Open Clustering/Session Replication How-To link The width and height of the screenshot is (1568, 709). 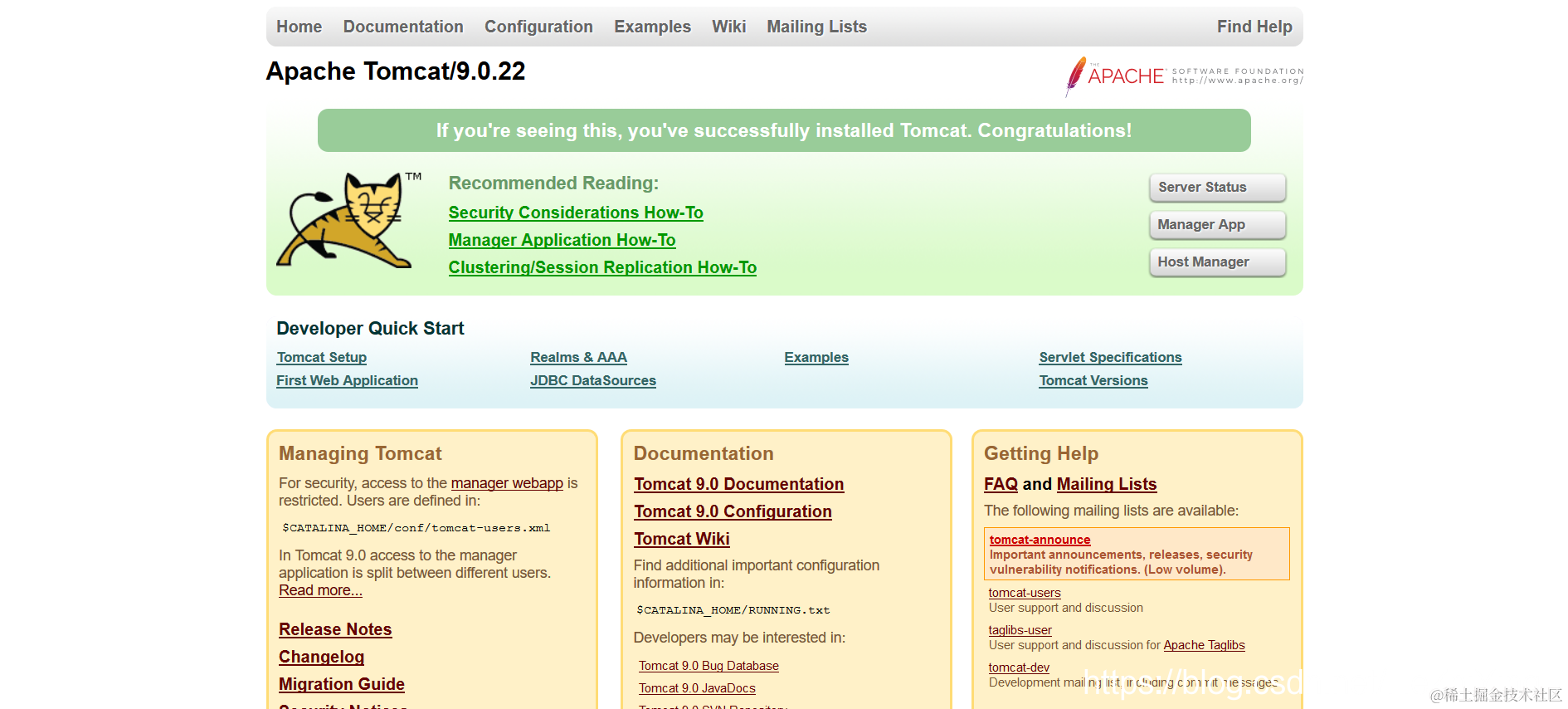(x=602, y=267)
